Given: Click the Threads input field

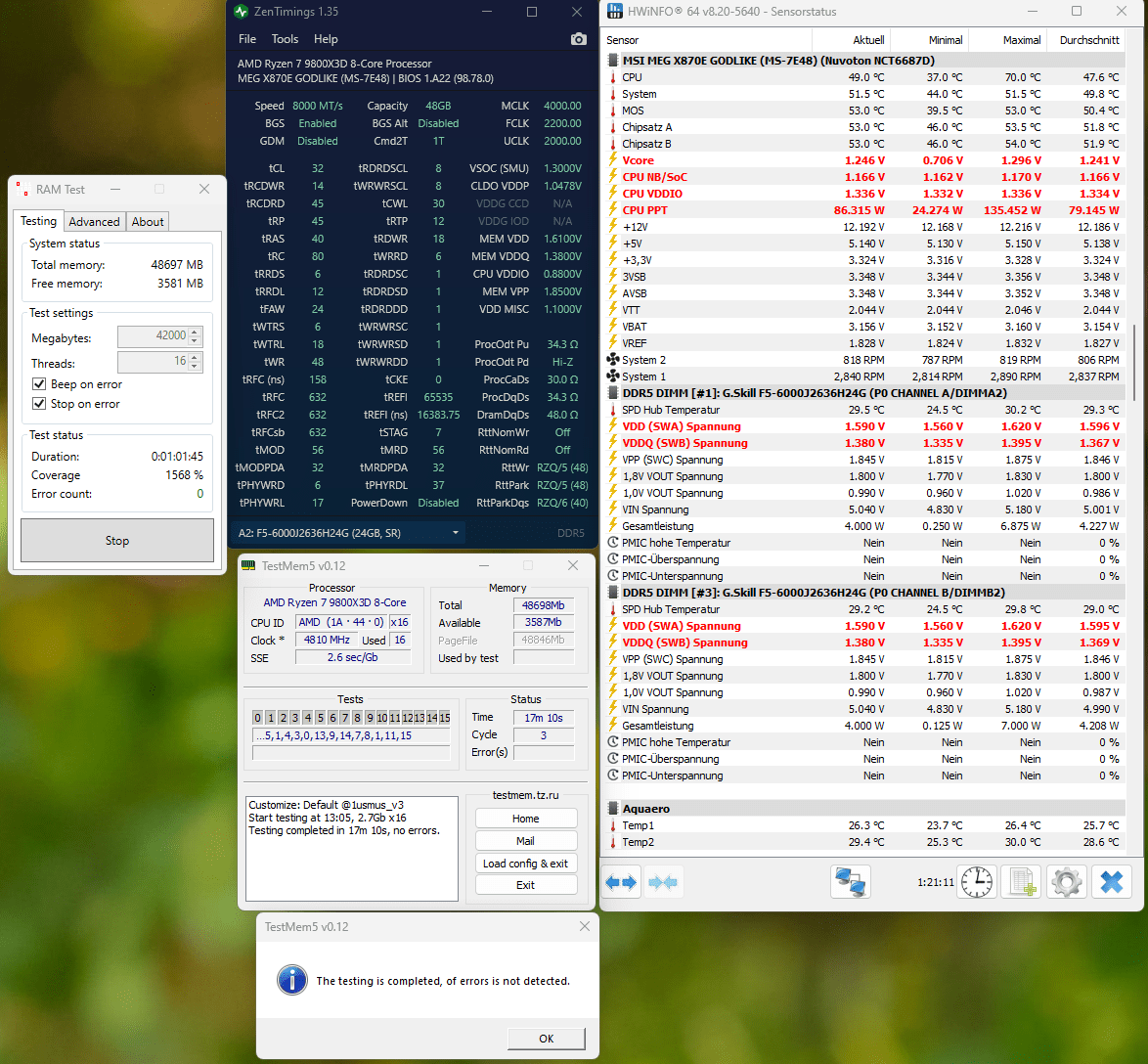Looking at the screenshot, I should coord(153,361).
